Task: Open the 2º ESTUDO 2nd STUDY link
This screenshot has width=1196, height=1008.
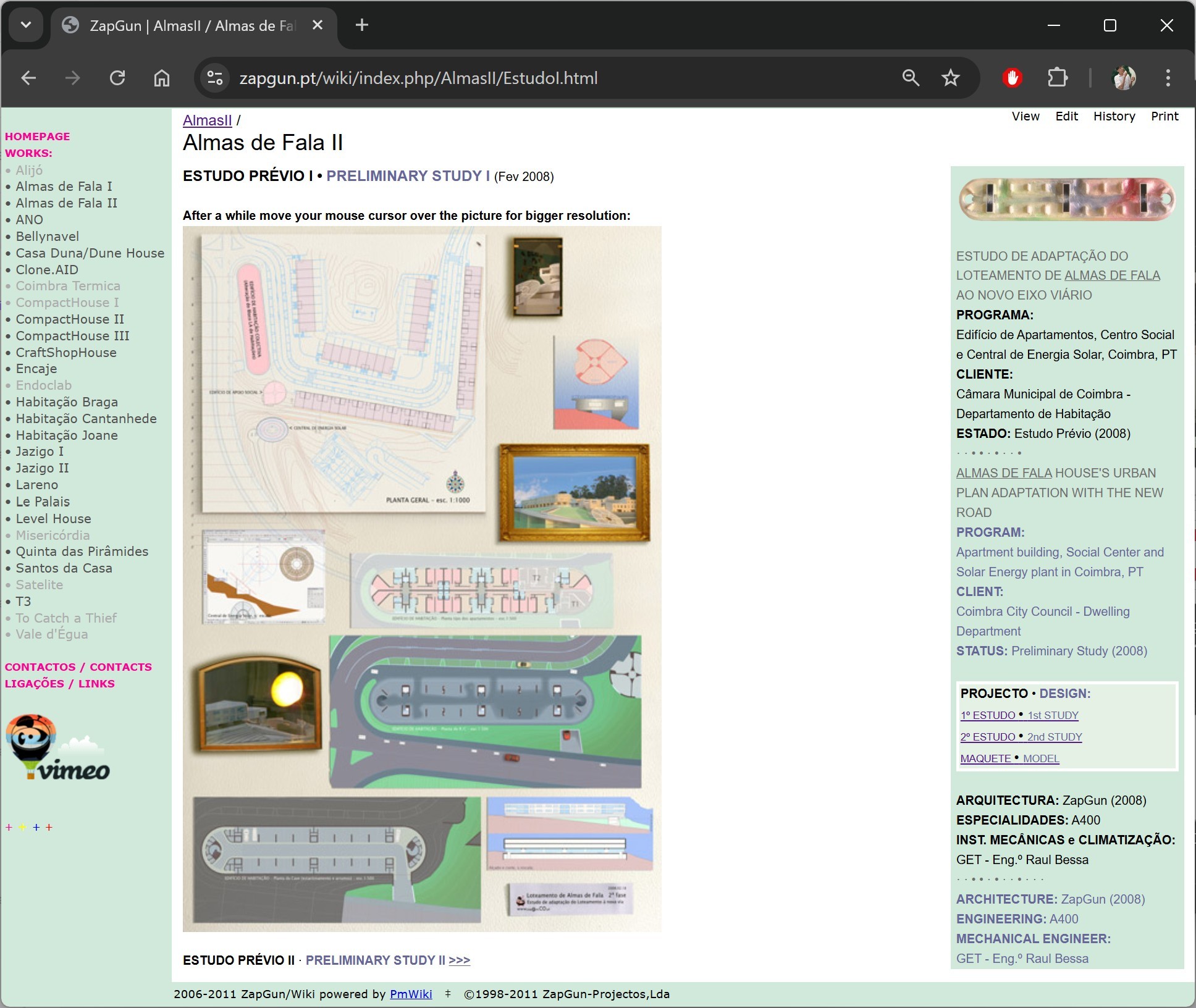Action: pos(1021,737)
